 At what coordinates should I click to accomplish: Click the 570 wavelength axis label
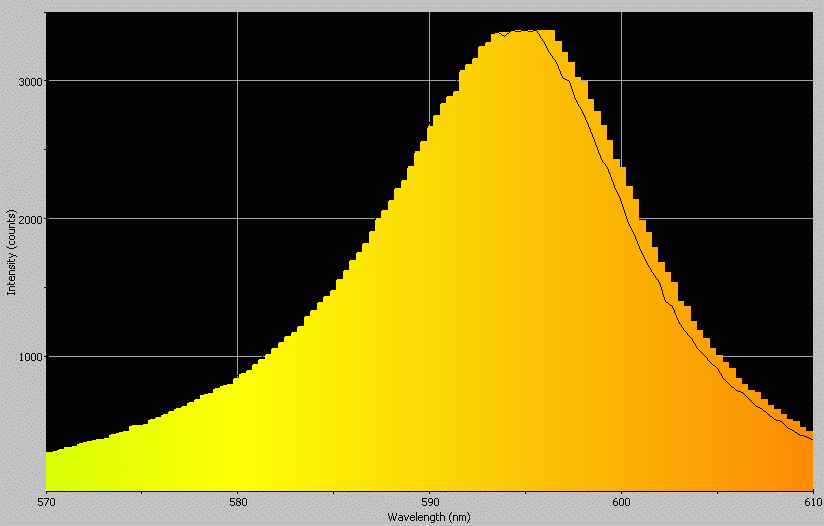[x=47, y=502]
